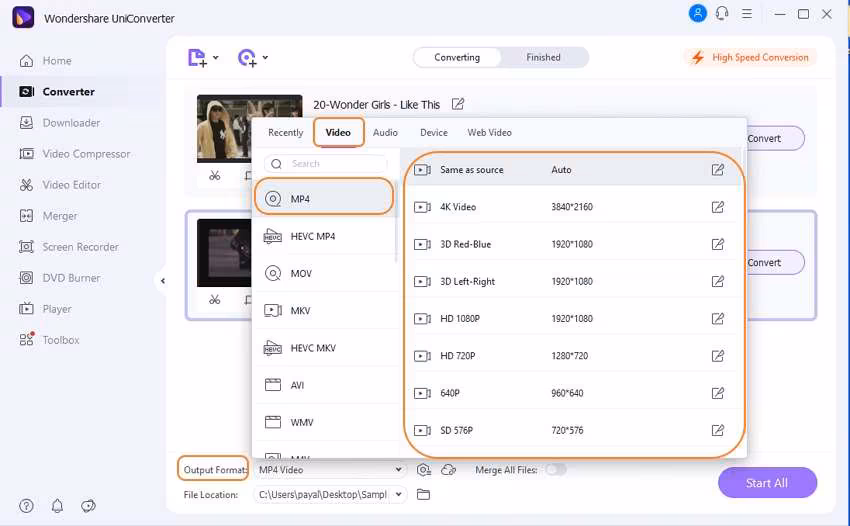Choose MP4 format from list
The height and width of the screenshot is (526, 850).
[x=324, y=199]
